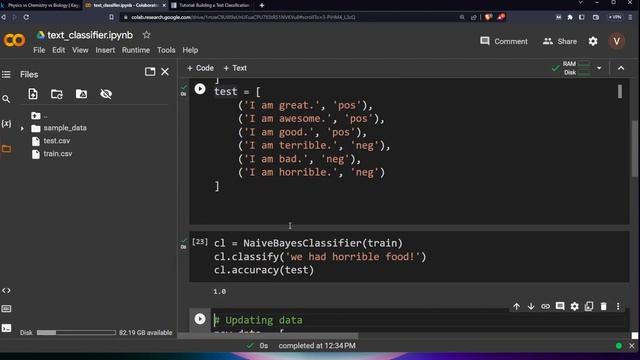Open the Find and replace sidebar icon
640x360 pixels.
coord(6,99)
